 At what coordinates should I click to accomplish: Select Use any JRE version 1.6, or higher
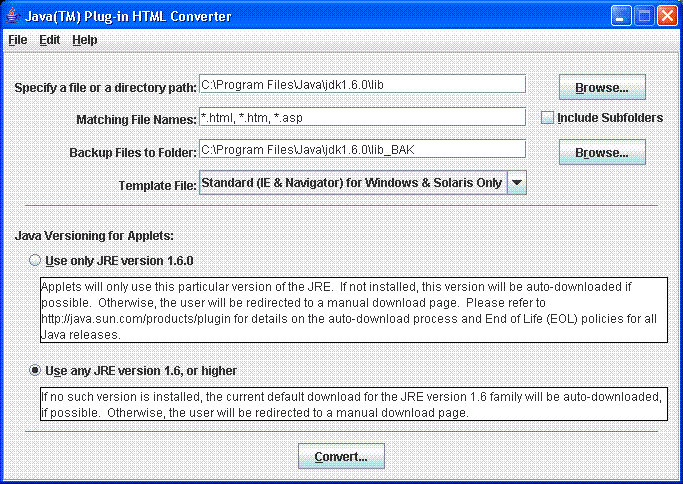[36, 370]
